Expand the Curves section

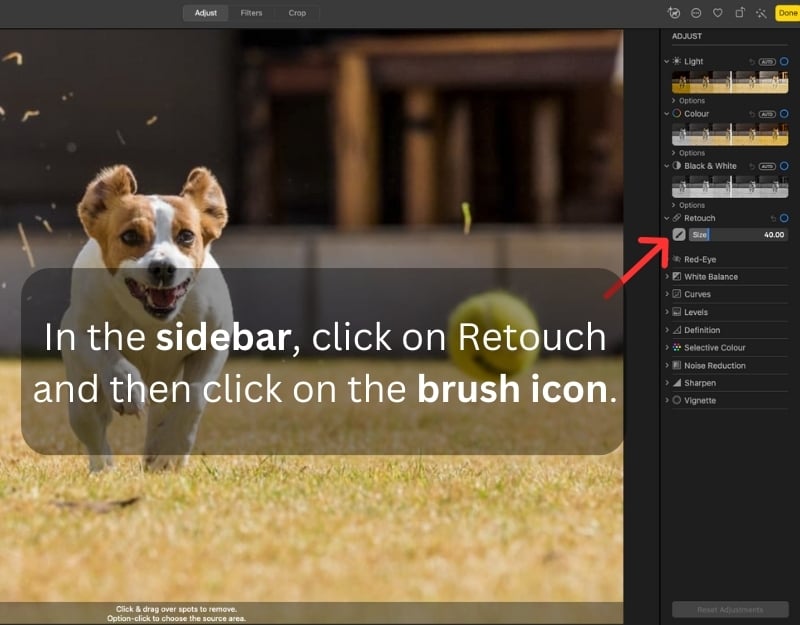[727, 294]
